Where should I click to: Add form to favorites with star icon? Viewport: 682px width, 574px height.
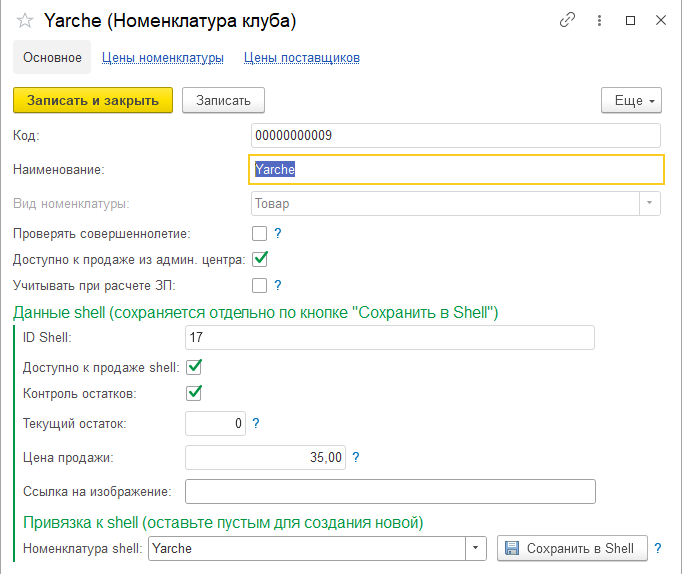[x=25, y=20]
